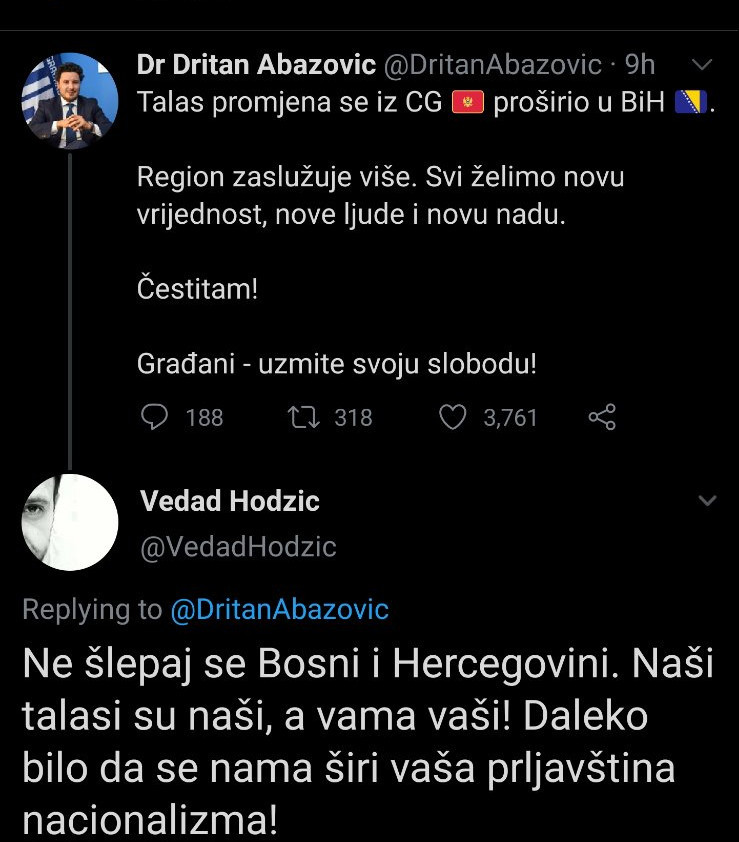
Task: Open Dritan Abazovic's profile avatar
Action: [x=70, y=101]
